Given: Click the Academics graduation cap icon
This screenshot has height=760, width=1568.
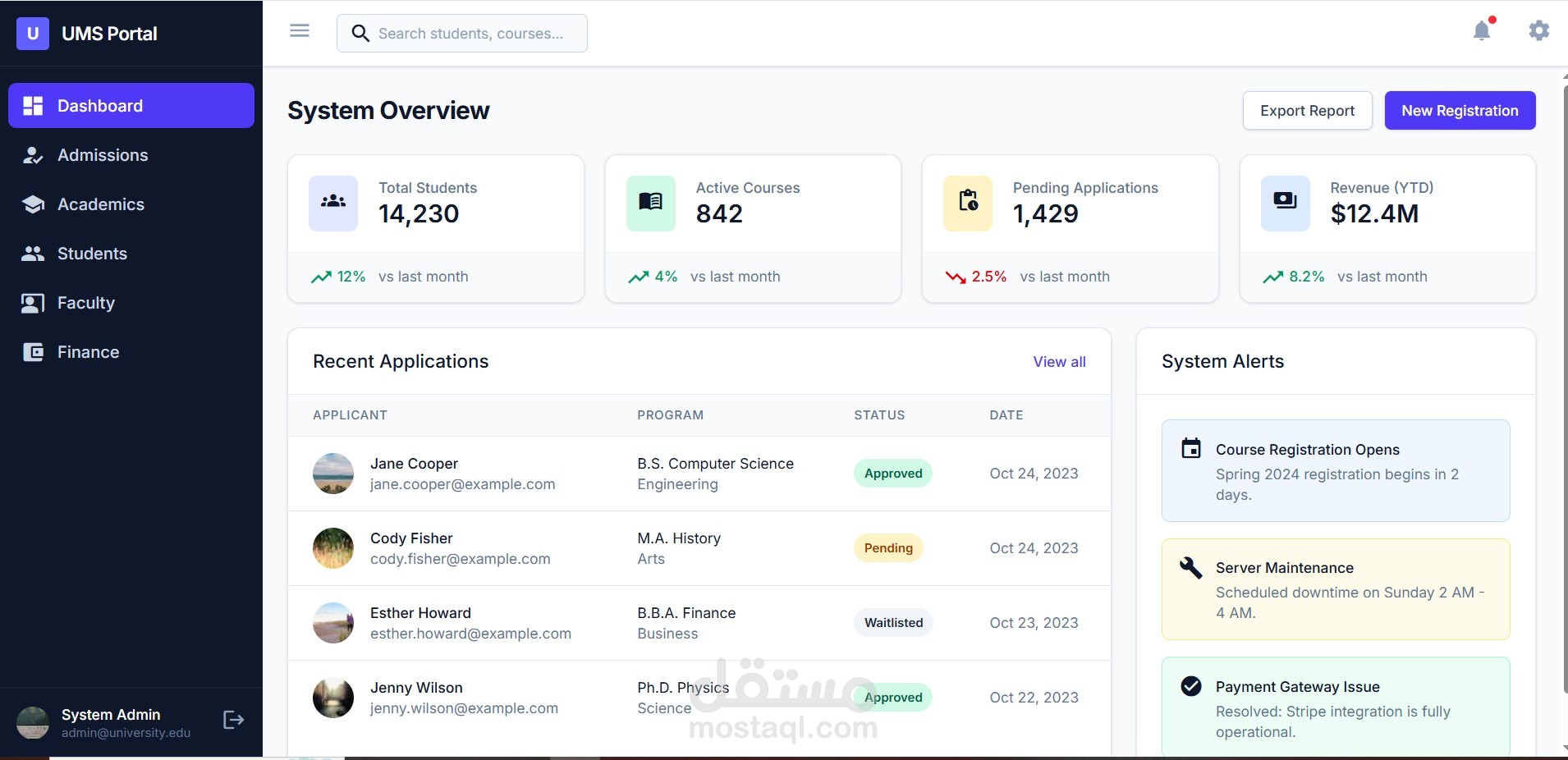Looking at the screenshot, I should (x=33, y=204).
